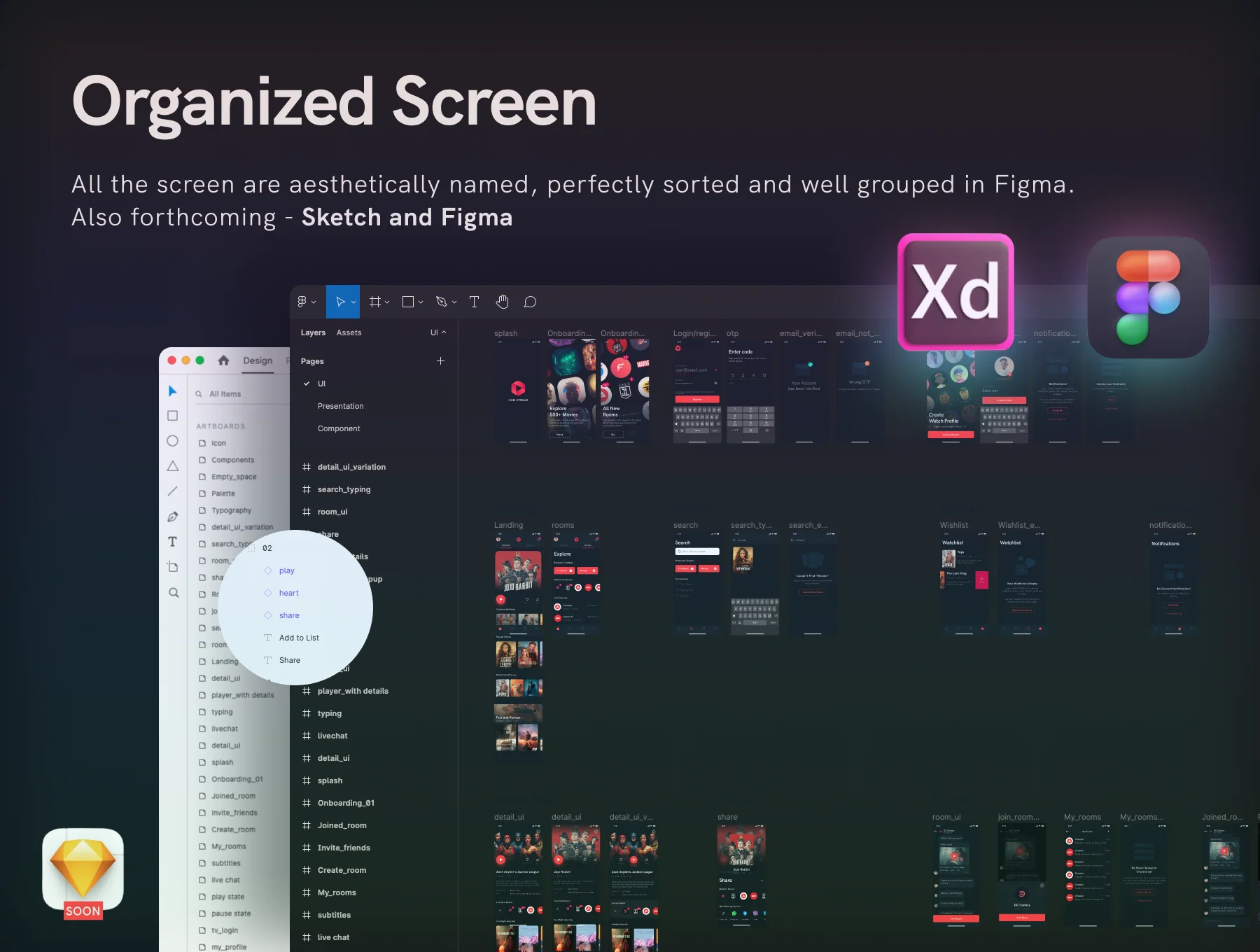Expand the Pen tool dropdown arrow

point(454,302)
